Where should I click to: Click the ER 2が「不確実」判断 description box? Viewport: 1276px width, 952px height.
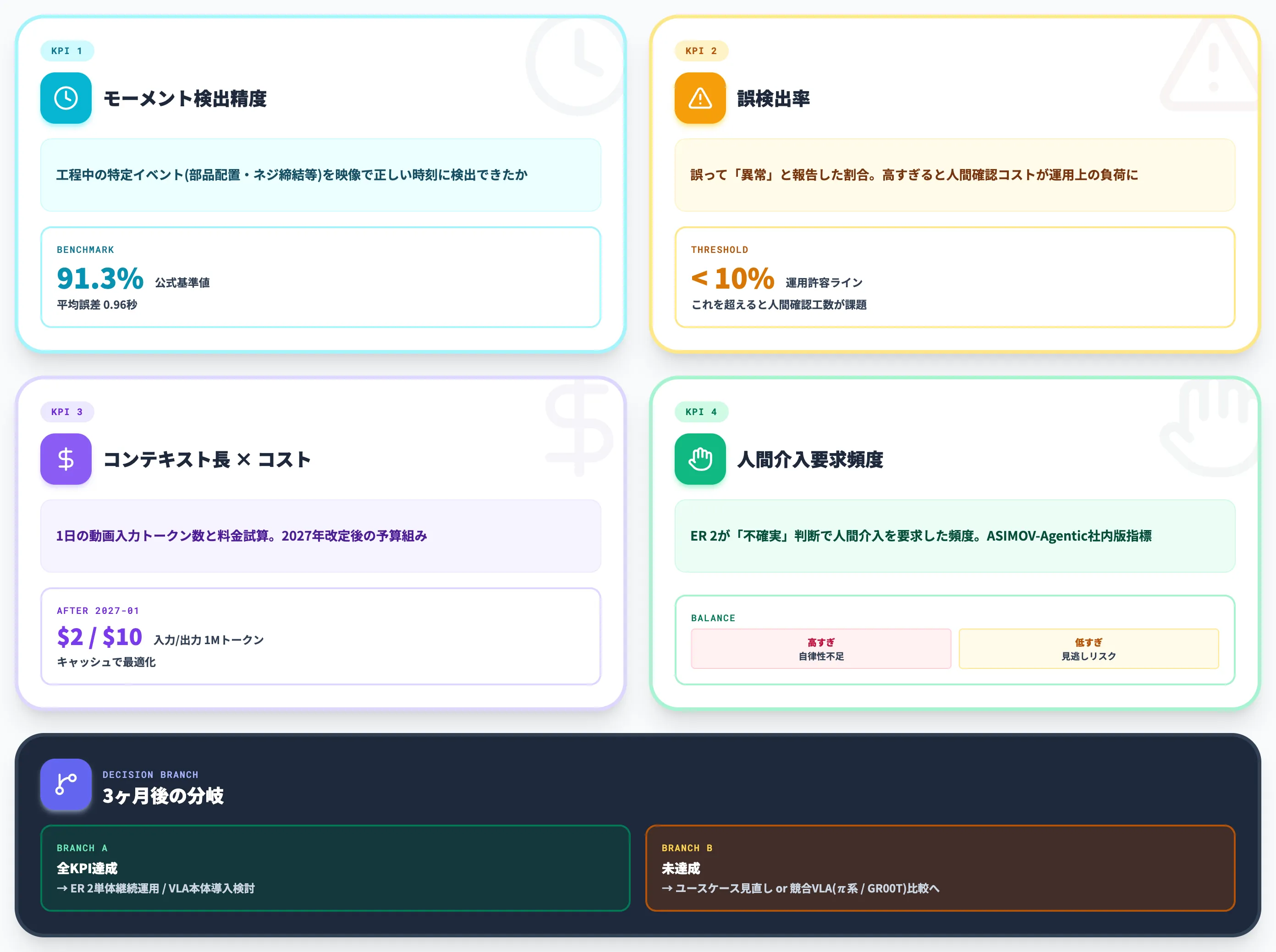point(955,536)
